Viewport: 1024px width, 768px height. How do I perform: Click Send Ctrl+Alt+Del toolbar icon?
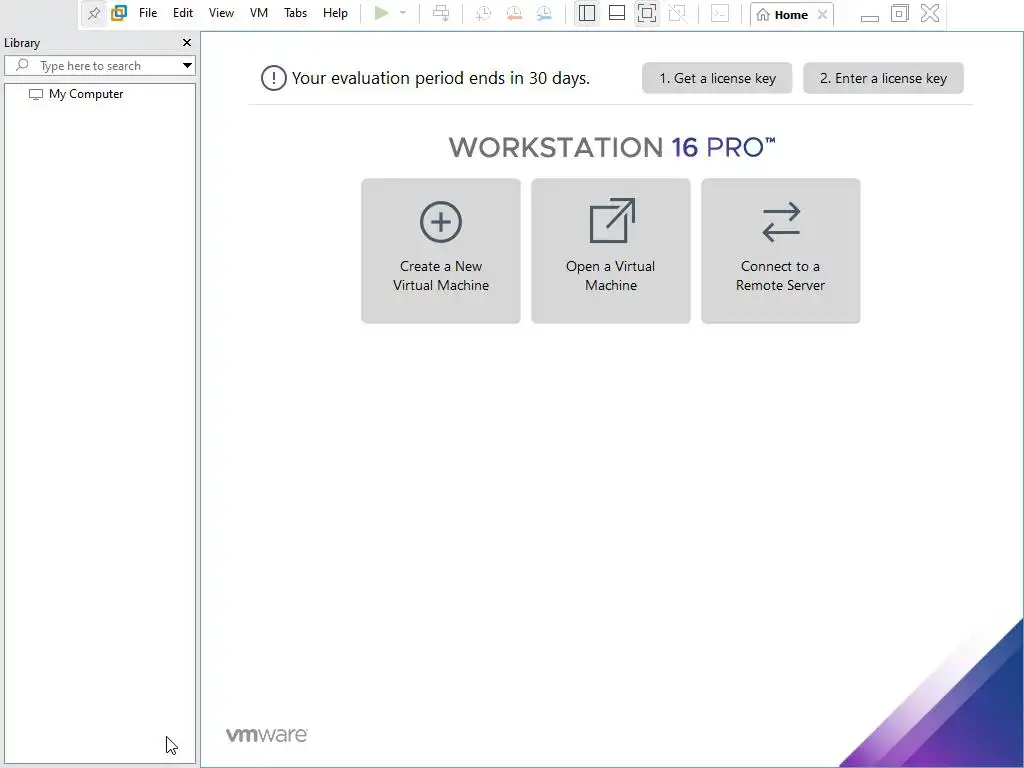pyautogui.click(x=441, y=13)
